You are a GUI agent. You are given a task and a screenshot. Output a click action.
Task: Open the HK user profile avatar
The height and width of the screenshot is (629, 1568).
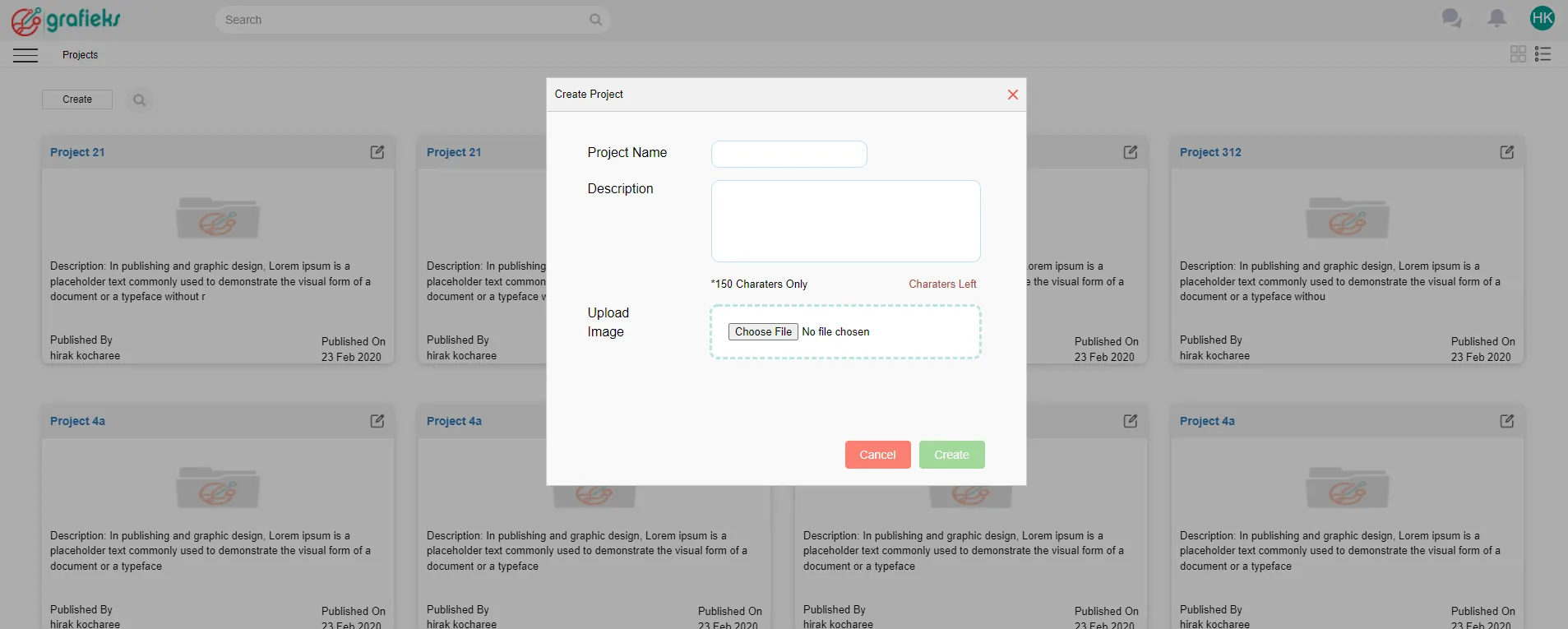point(1542,18)
